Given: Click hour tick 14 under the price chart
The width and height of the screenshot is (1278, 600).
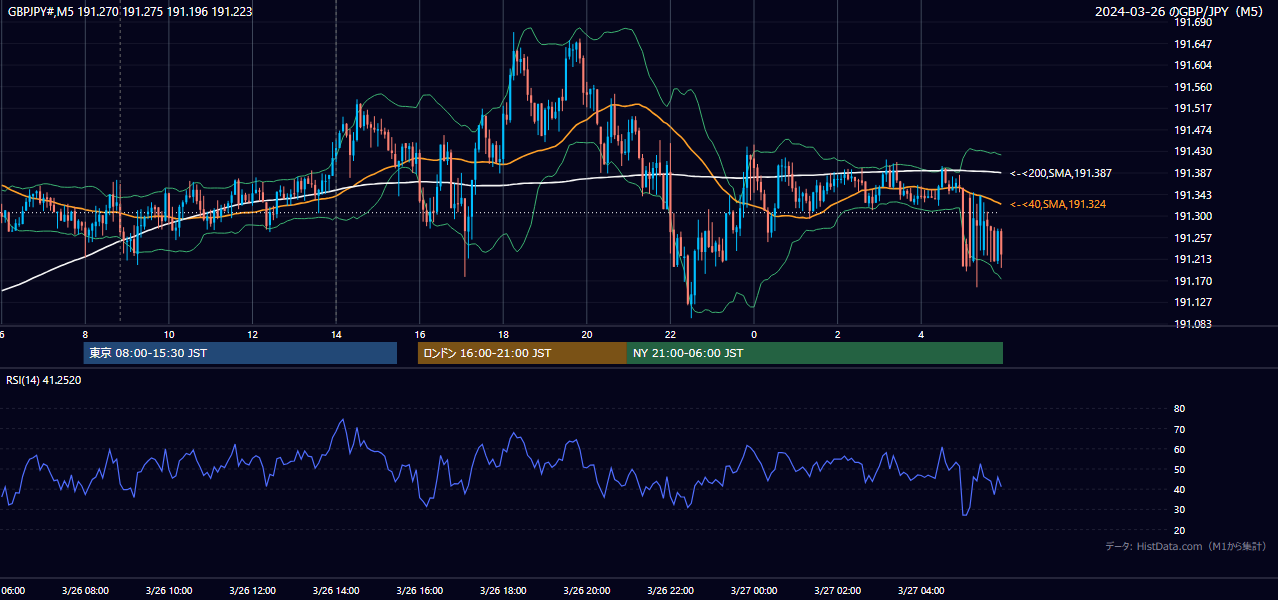Looking at the screenshot, I should point(336,335).
